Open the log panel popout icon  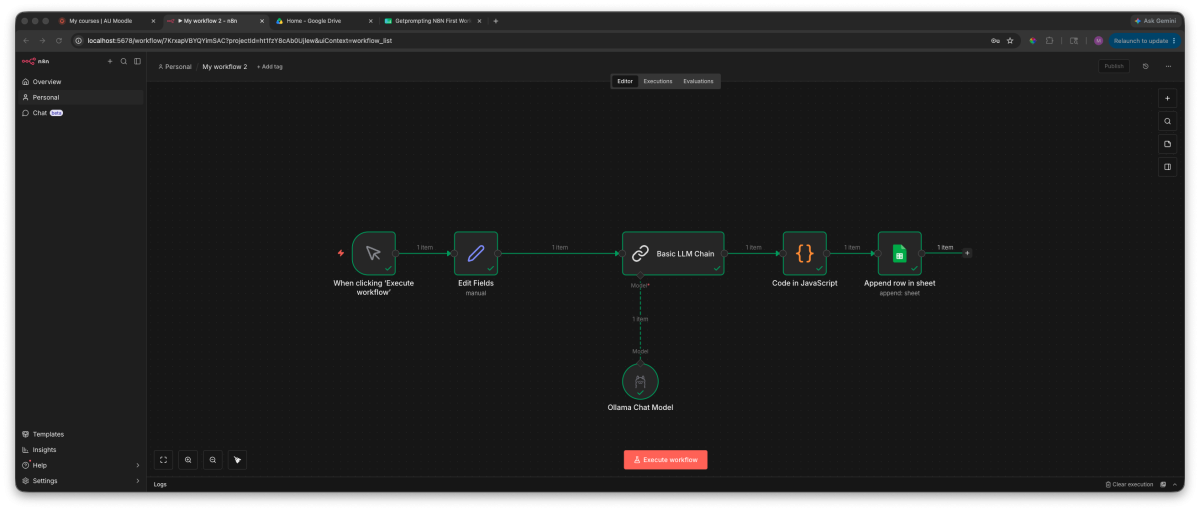point(1163,484)
